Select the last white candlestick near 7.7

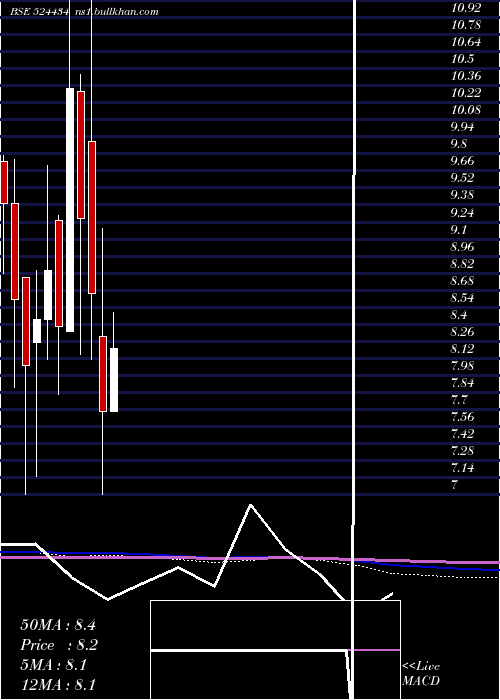pyautogui.click(x=114, y=380)
